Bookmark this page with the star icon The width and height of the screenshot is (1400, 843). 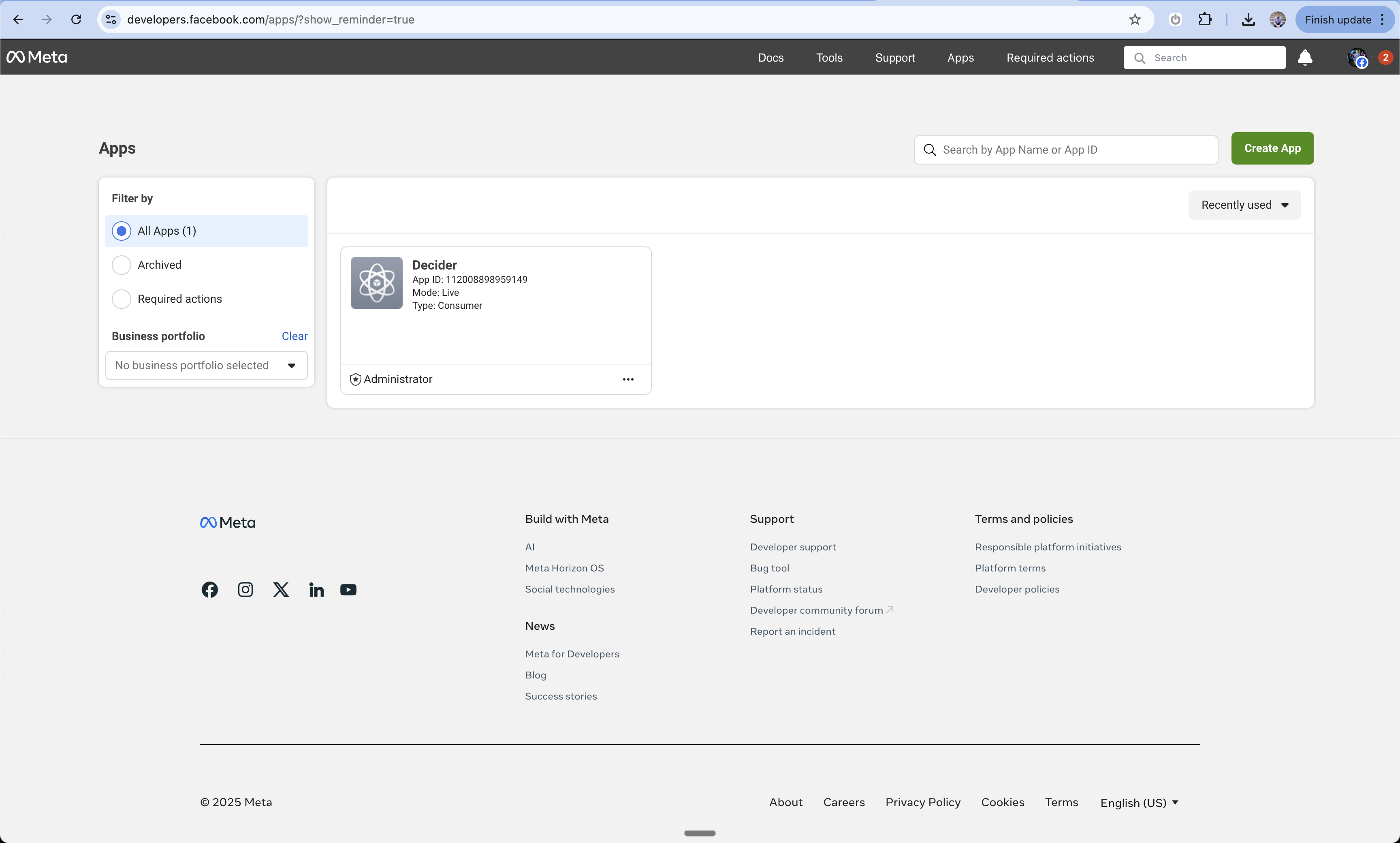coord(1134,19)
